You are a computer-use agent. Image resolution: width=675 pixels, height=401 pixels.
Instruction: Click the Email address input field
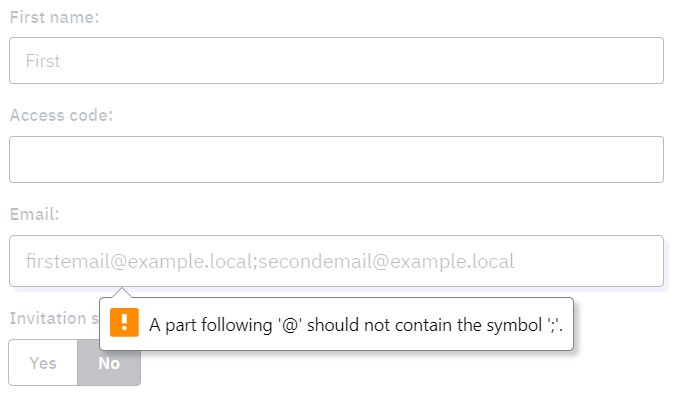pos(336,262)
